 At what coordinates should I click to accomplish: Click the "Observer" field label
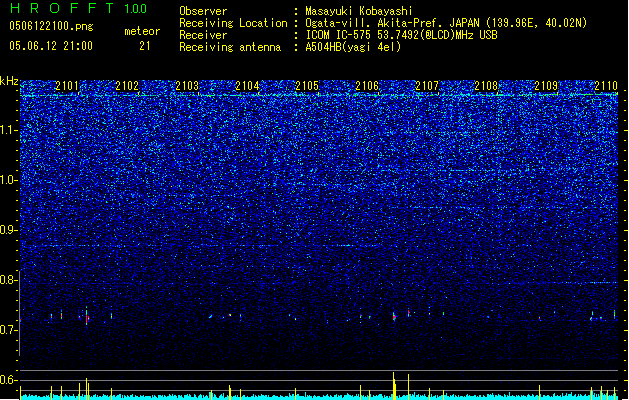[x=203, y=11]
